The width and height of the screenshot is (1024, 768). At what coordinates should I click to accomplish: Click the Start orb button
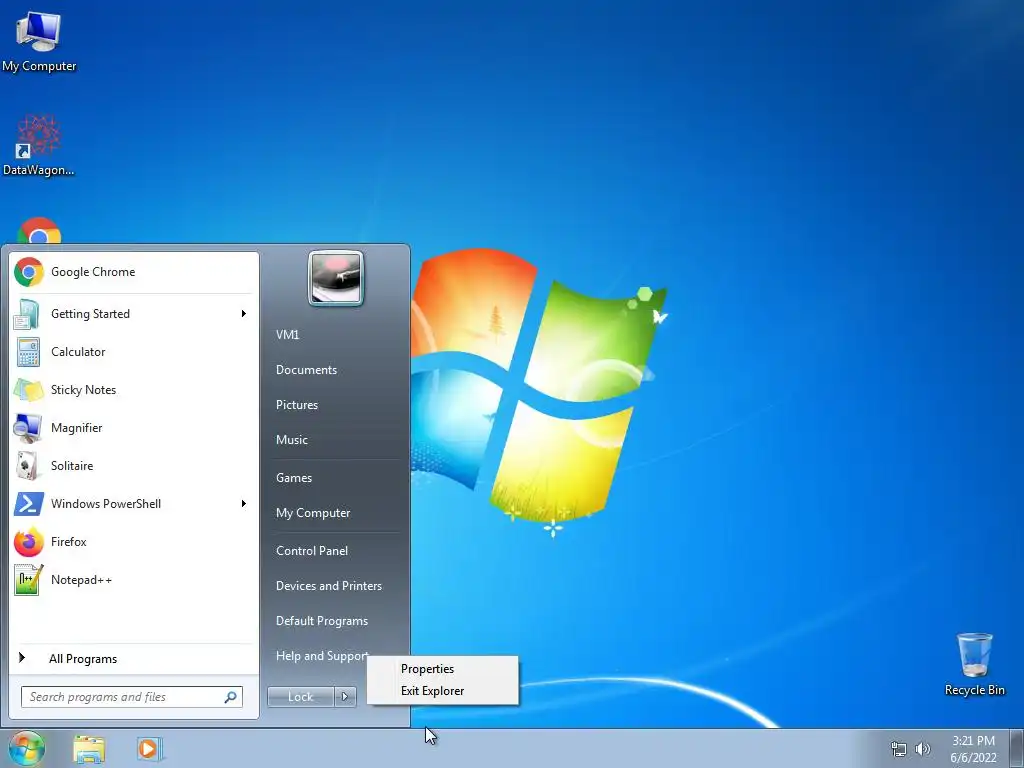[27, 748]
